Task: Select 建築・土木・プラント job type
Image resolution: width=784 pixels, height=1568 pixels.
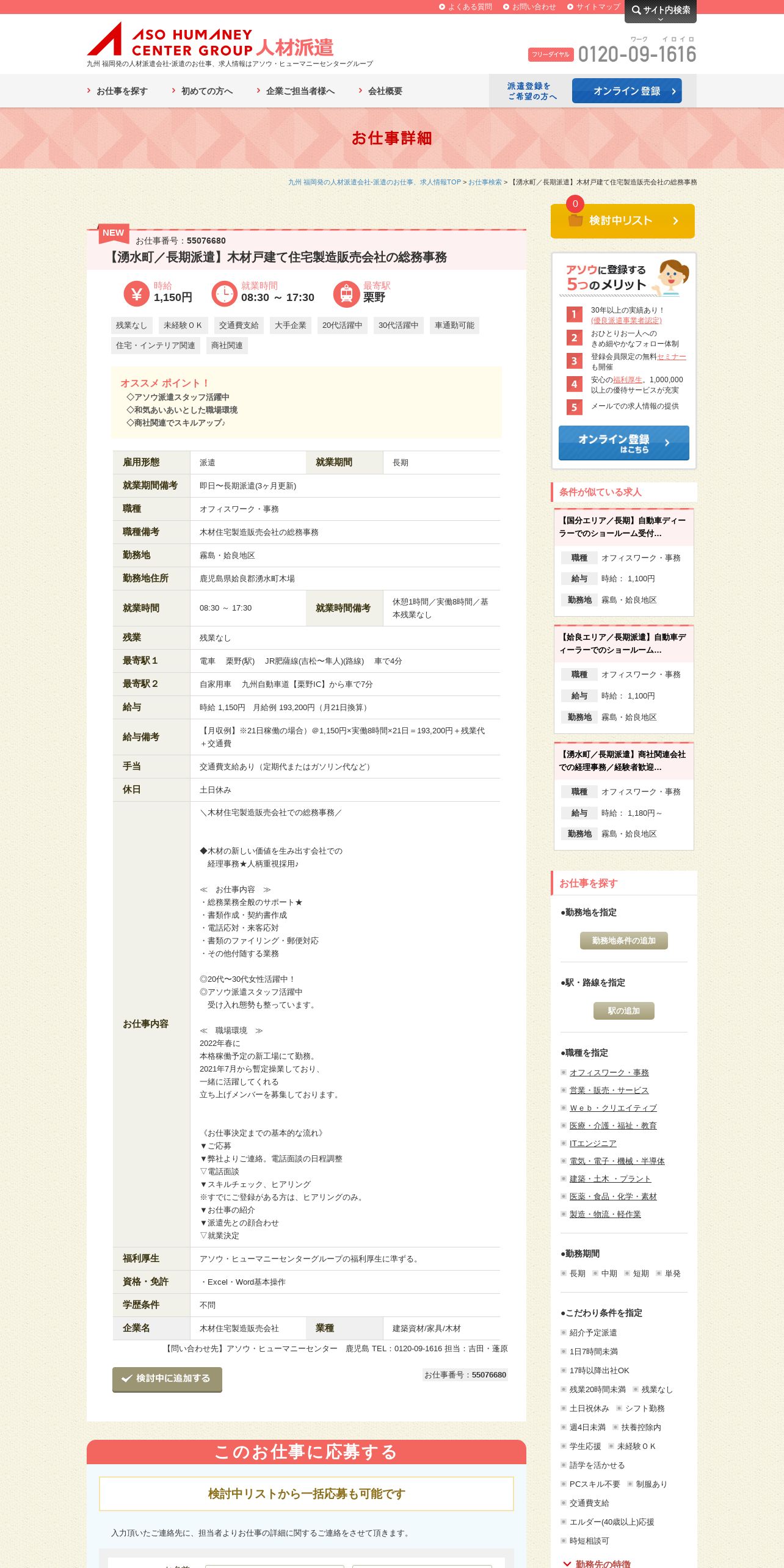Action: click(610, 1179)
